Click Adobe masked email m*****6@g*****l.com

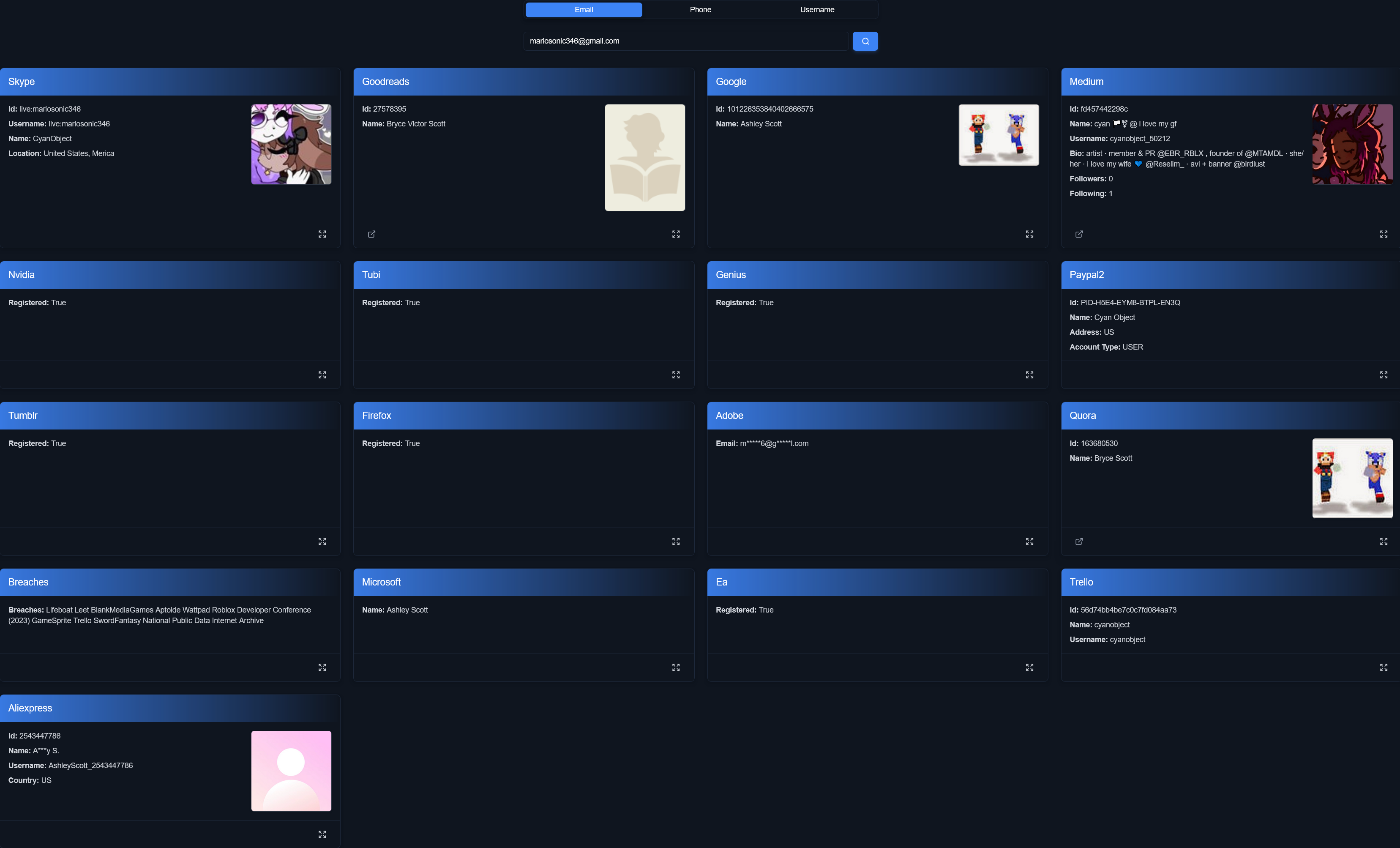[762, 443]
